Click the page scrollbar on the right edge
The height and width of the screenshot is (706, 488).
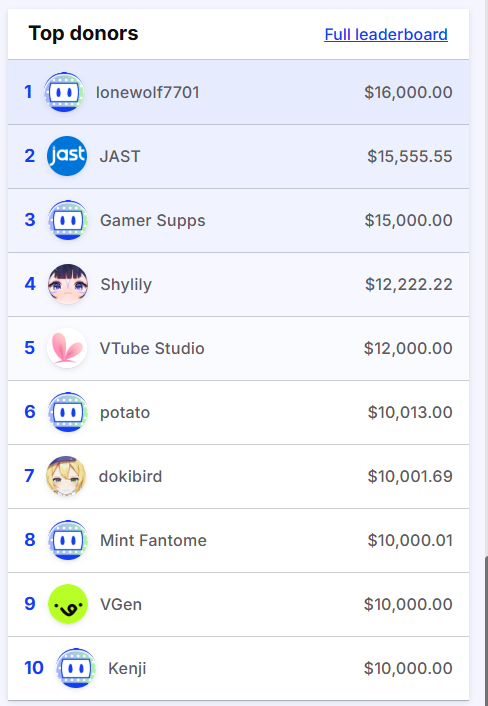coord(486,630)
